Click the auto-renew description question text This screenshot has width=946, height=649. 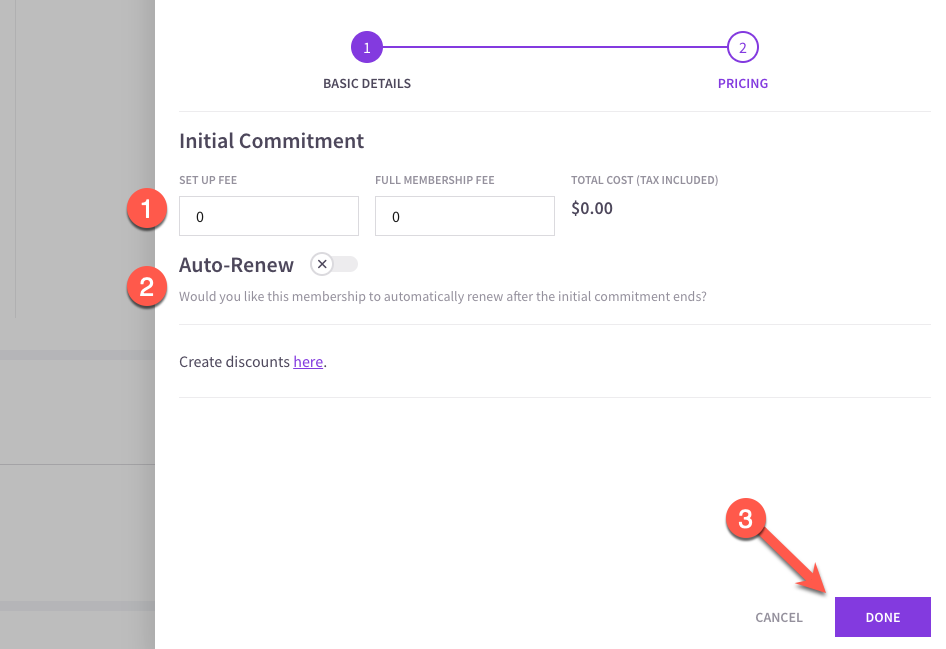pos(443,297)
